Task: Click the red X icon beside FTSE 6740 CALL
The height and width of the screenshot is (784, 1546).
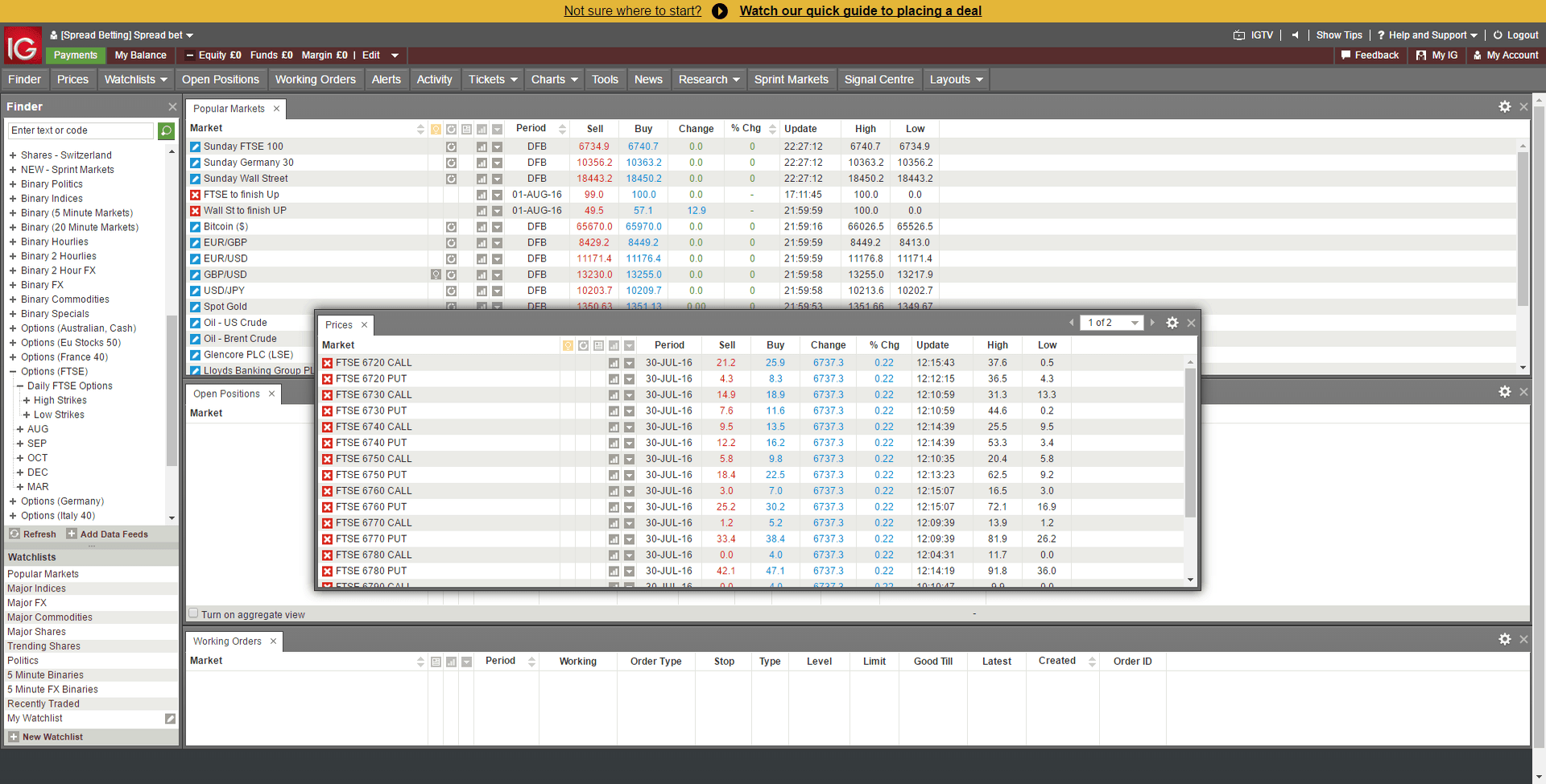Action: coord(327,427)
